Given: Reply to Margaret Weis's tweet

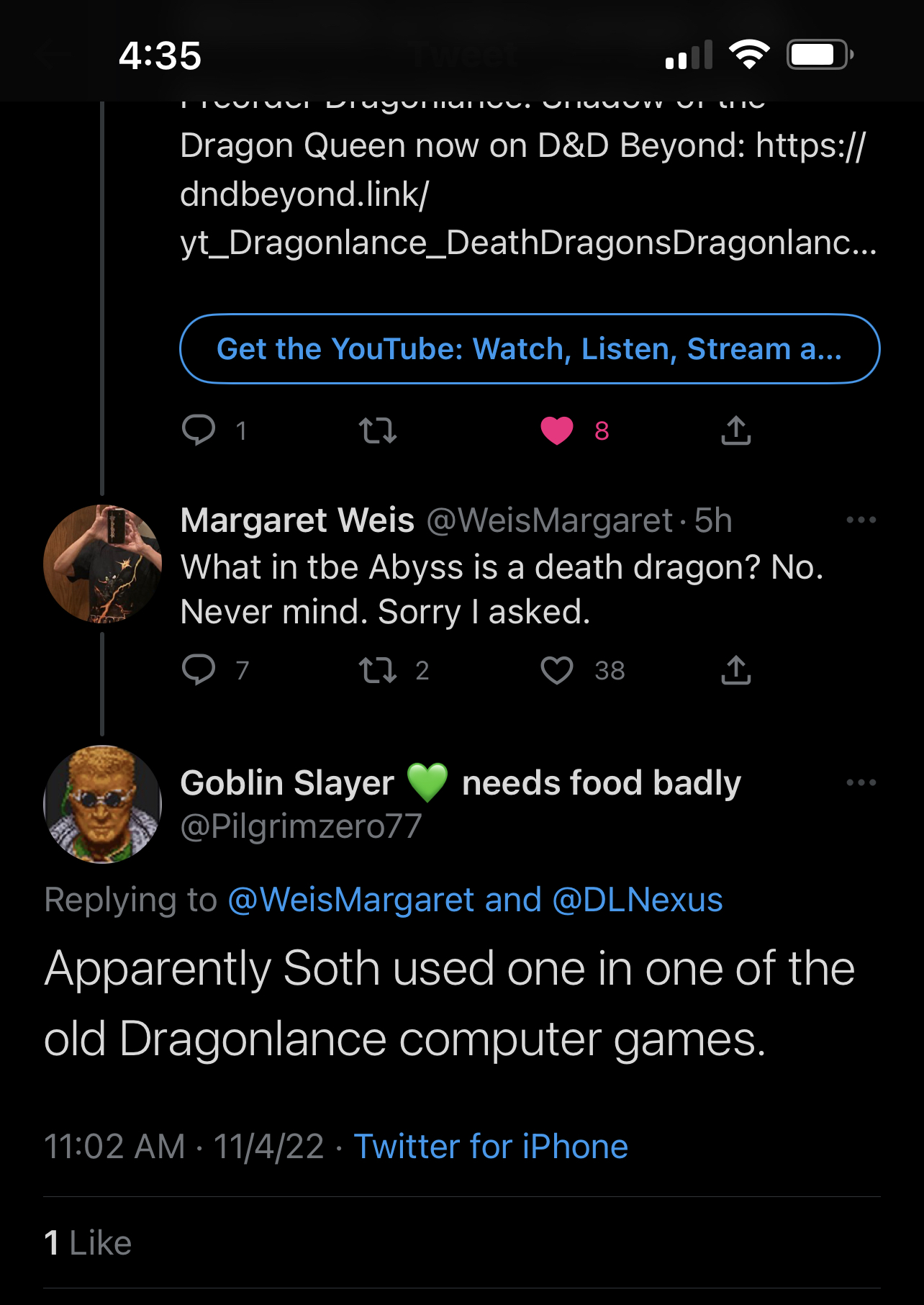Looking at the screenshot, I should pyautogui.click(x=199, y=670).
